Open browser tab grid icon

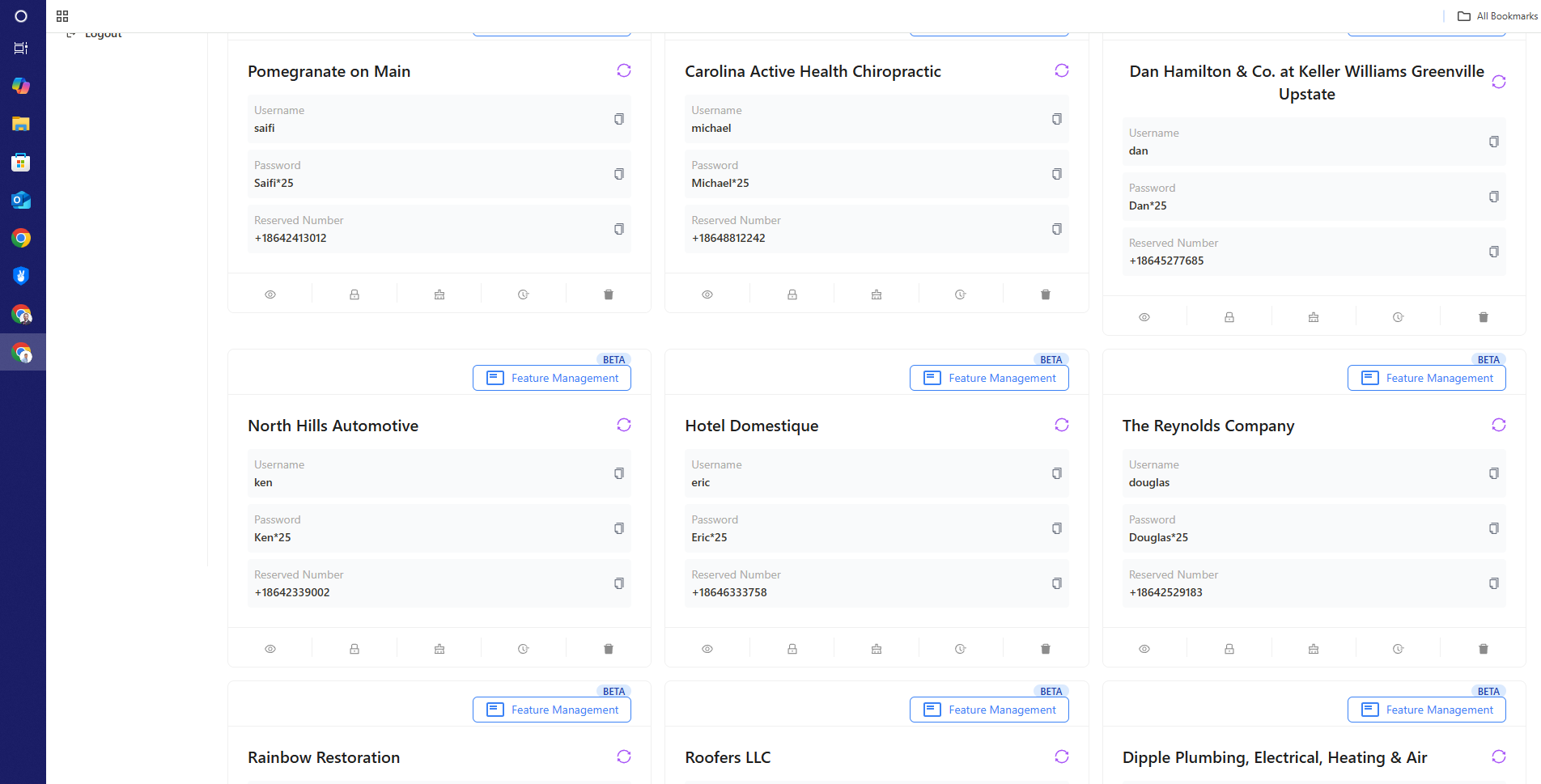tap(62, 16)
